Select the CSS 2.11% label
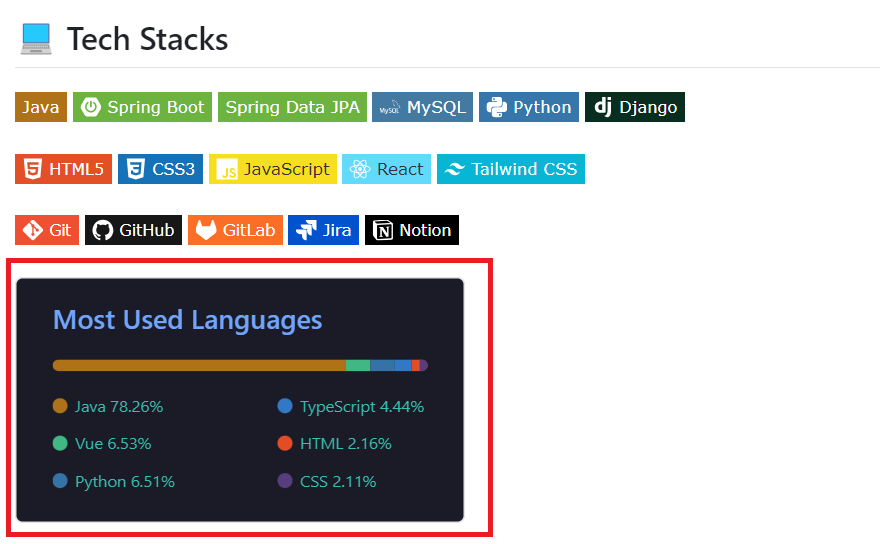Viewport: 880px width, 544px height. pyautogui.click(x=338, y=482)
